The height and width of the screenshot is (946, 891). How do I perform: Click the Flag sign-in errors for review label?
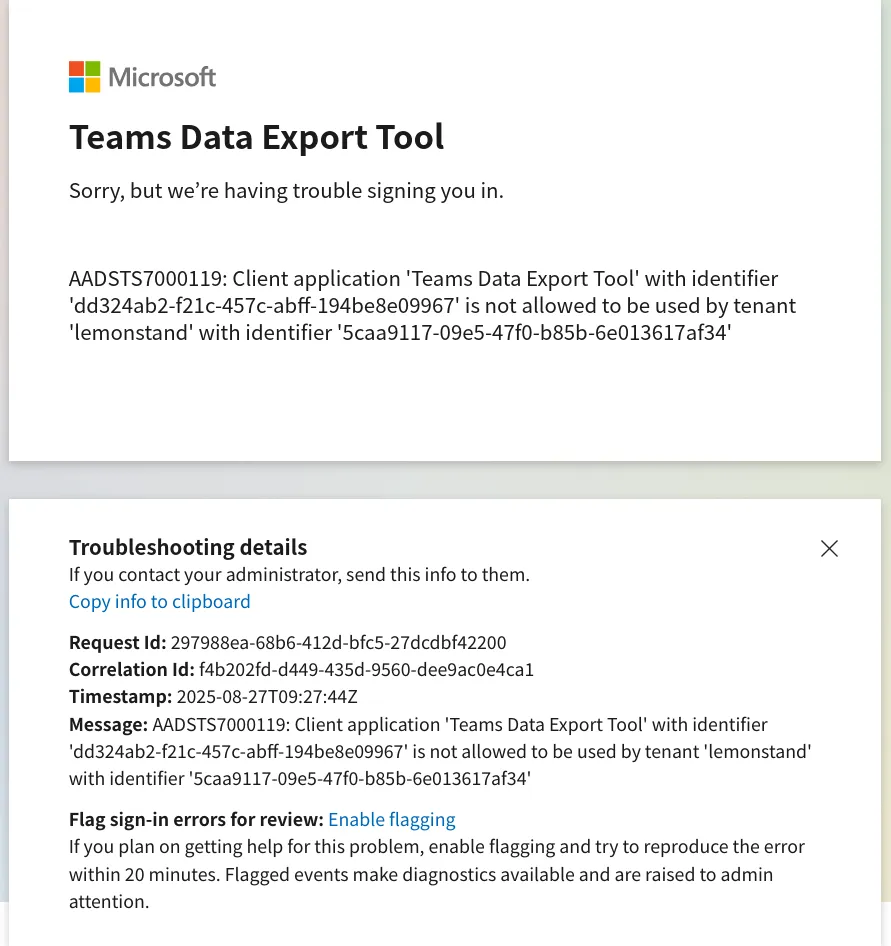pyautogui.click(x=196, y=820)
